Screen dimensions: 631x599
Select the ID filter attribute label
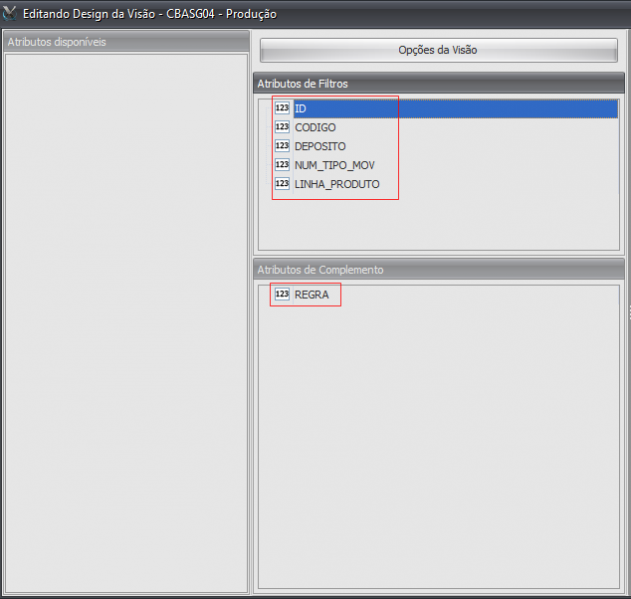[301, 109]
